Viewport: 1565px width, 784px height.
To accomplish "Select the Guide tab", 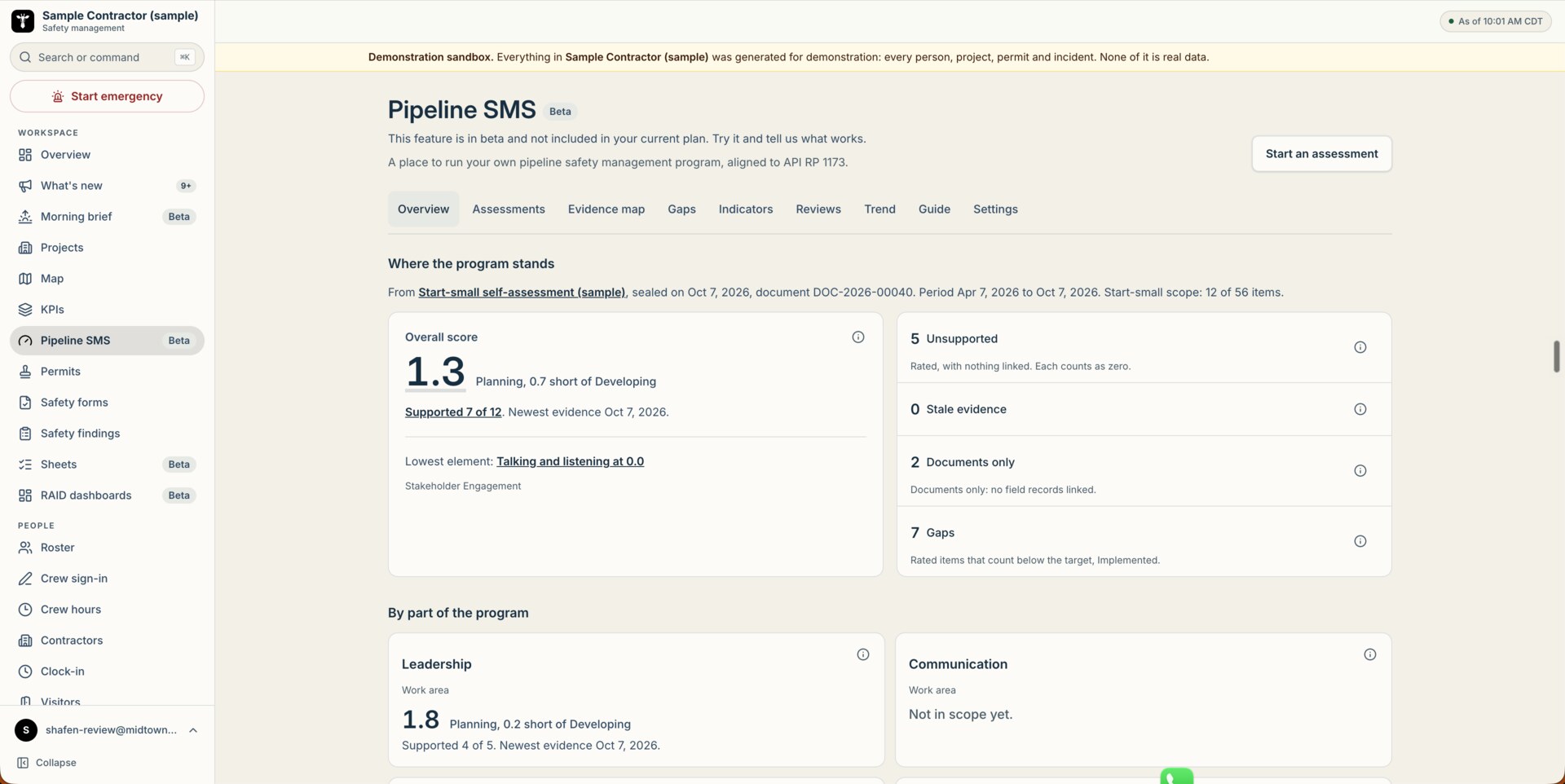I will (934, 209).
